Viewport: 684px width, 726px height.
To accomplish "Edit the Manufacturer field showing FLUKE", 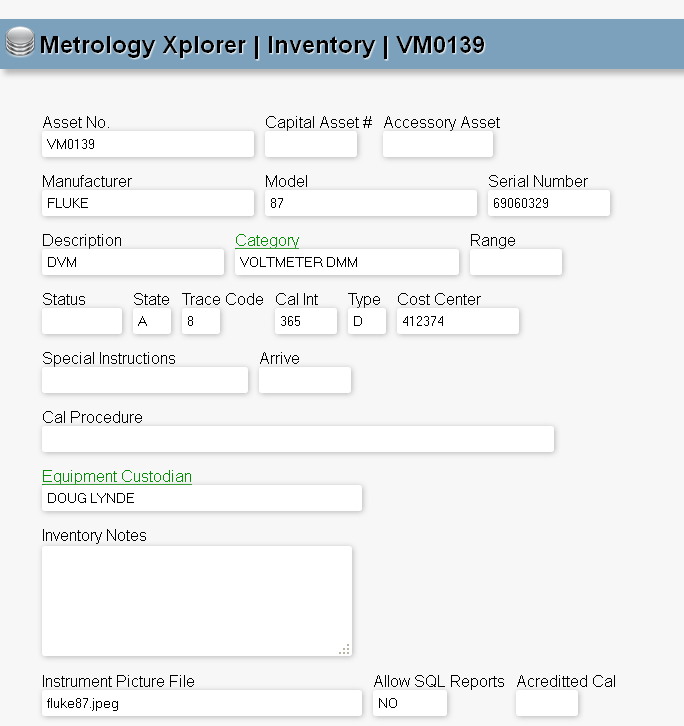I will click(x=148, y=203).
